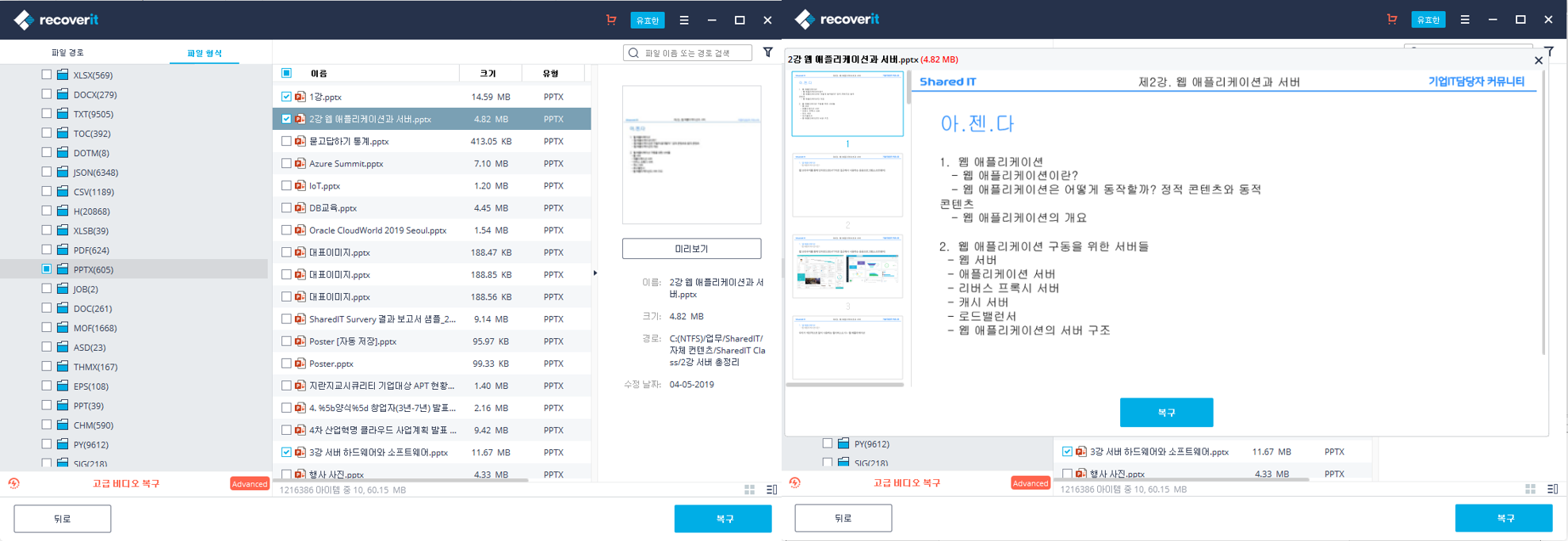Sort the file list by 크기 column
1568x541 pixels.
pos(488,73)
